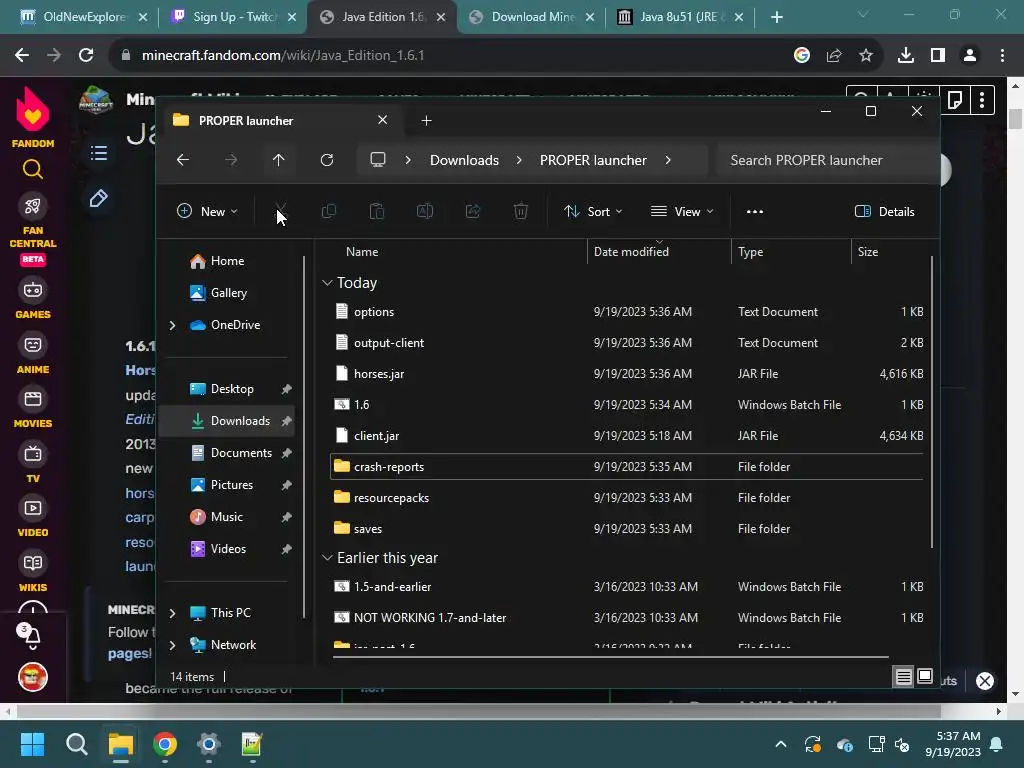
Task: Switch to details list view icon
Action: tap(903, 677)
